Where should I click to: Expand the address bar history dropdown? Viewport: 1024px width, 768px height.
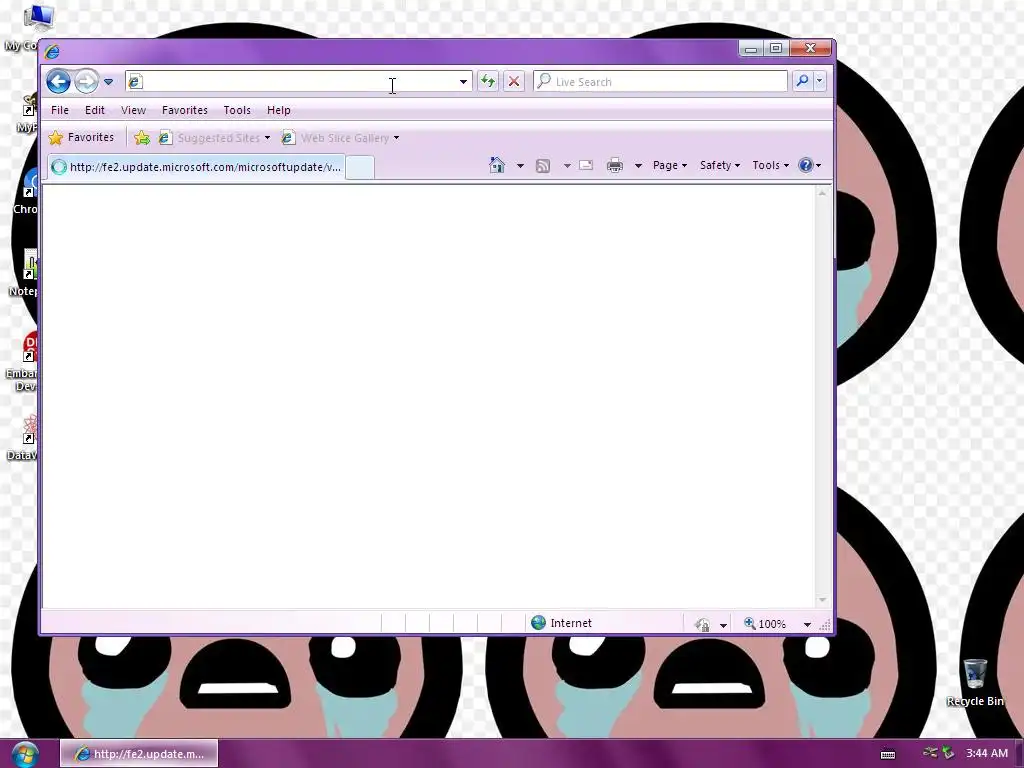pyautogui.click(x=463, y=82)
